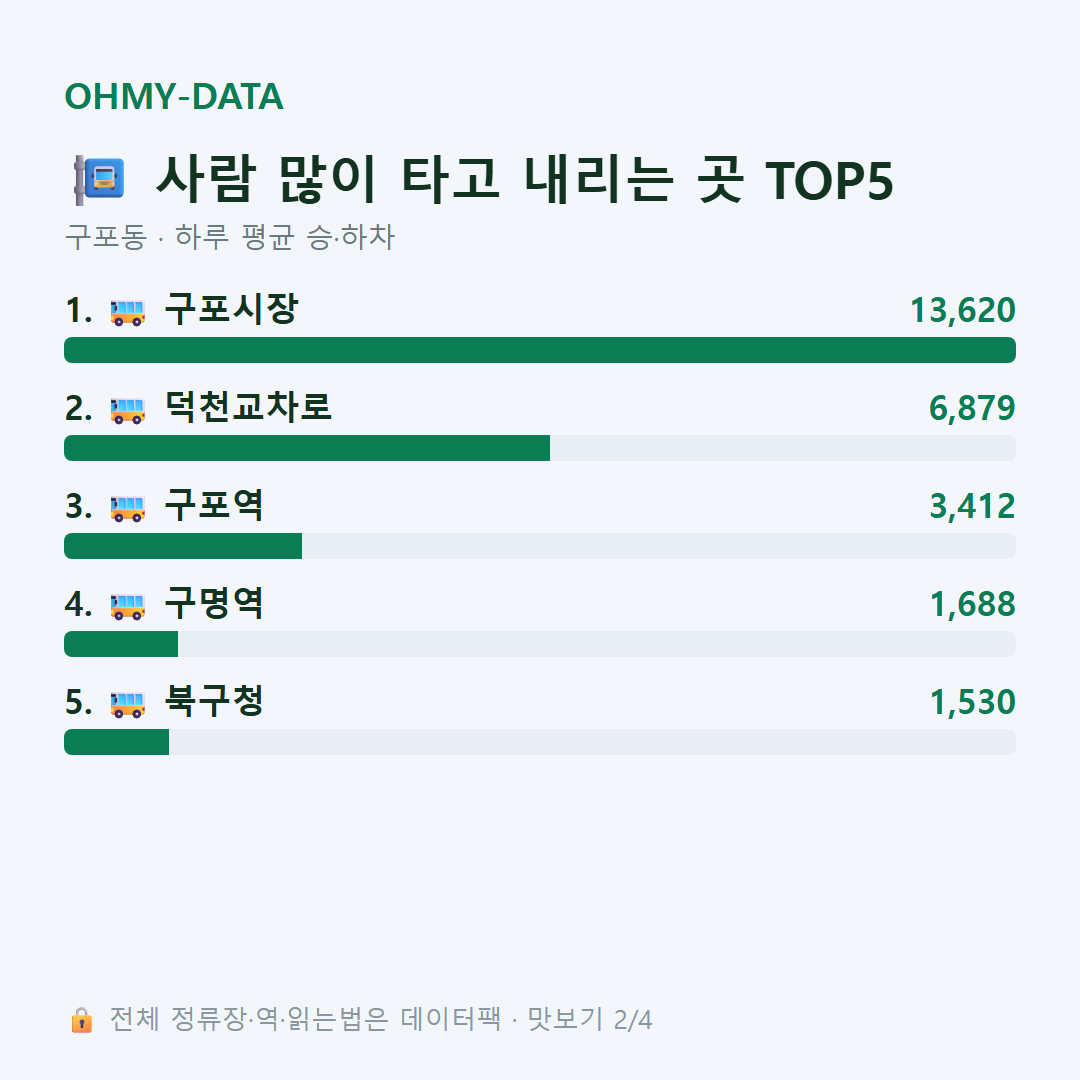The image size is (1080, 1080).
Task: Click the bus stop sign icon in title
Action: pos(99,180)
